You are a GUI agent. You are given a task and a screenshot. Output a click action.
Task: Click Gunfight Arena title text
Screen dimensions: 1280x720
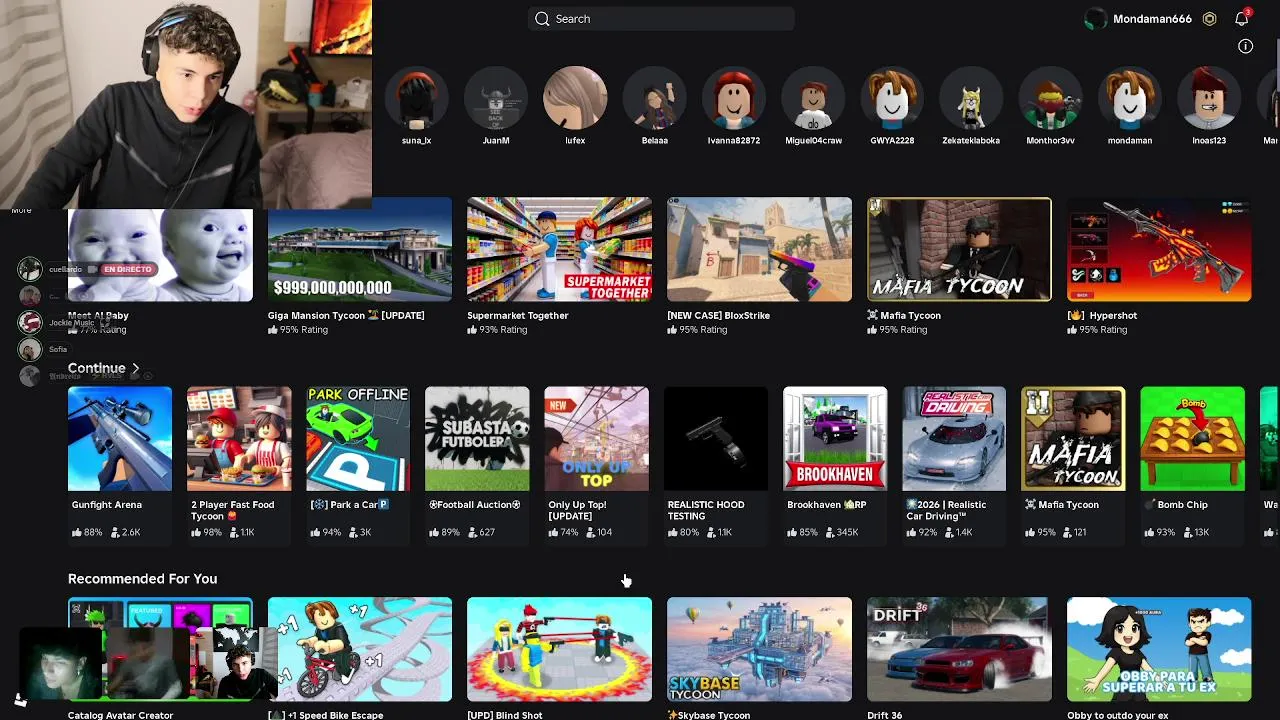tap(107, 505)
